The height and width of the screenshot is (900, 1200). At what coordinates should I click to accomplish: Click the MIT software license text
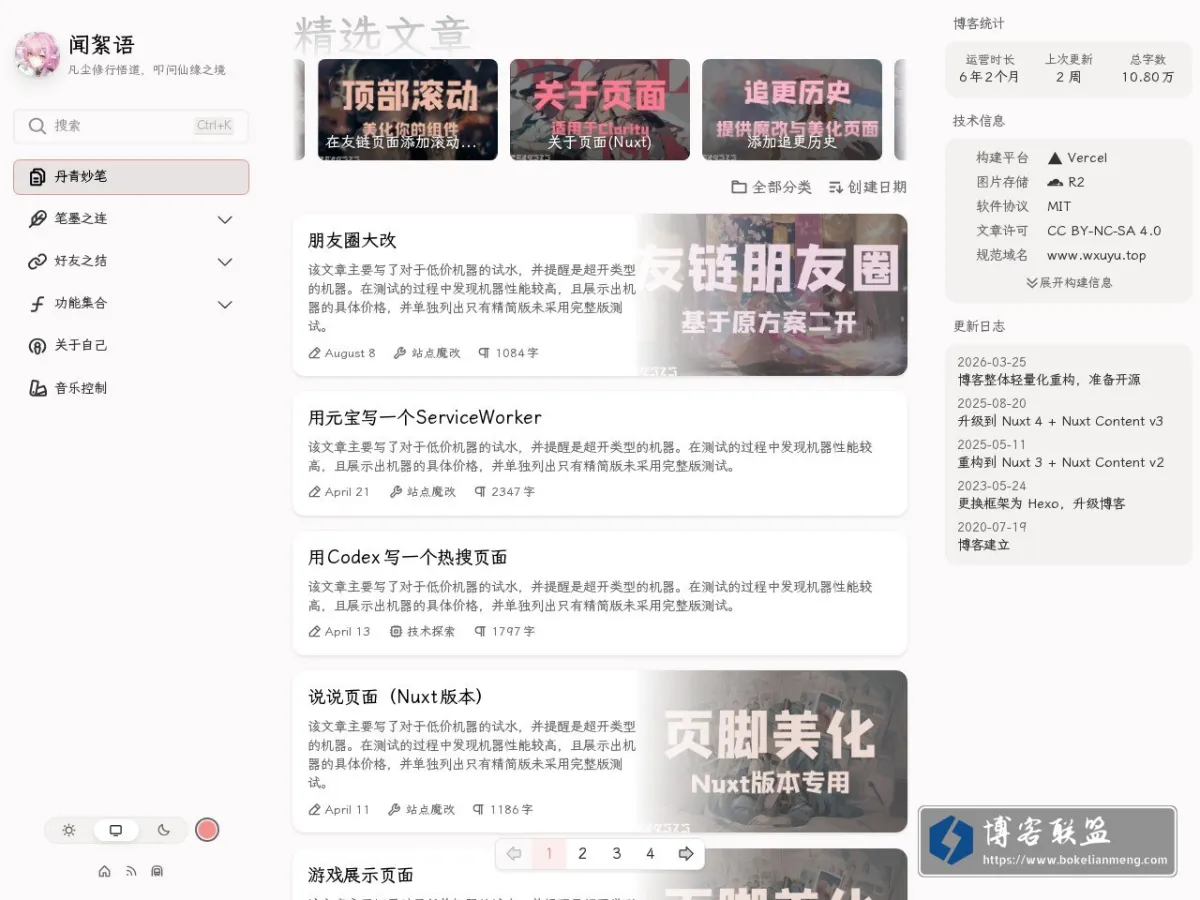pos(1059,206)
